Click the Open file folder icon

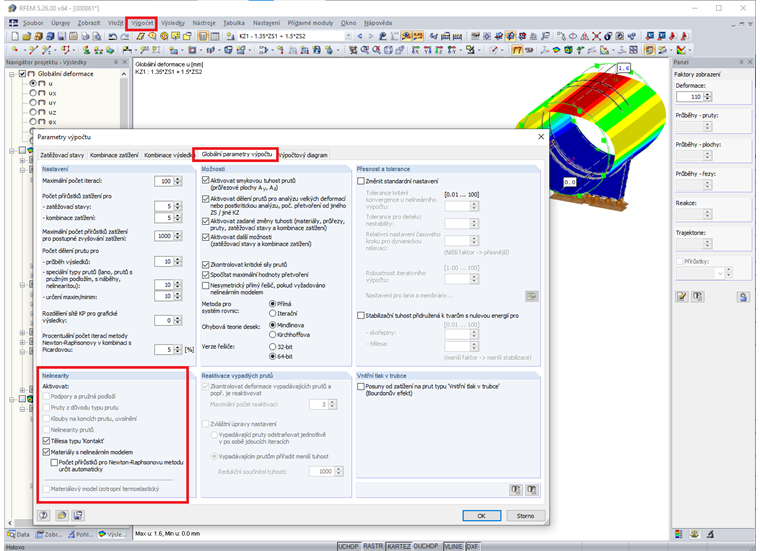(x=27, y=36)
